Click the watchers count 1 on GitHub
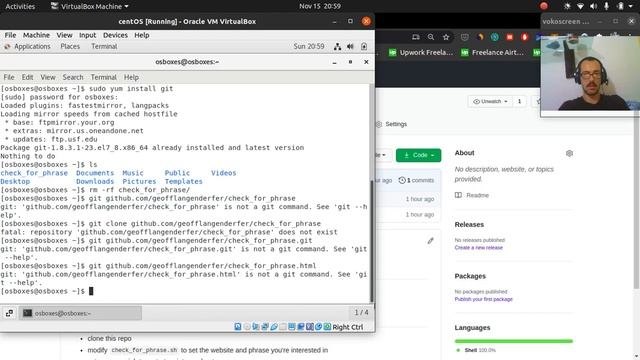The height and width of the screenshot is (360, 640). (x=520, y=101)
